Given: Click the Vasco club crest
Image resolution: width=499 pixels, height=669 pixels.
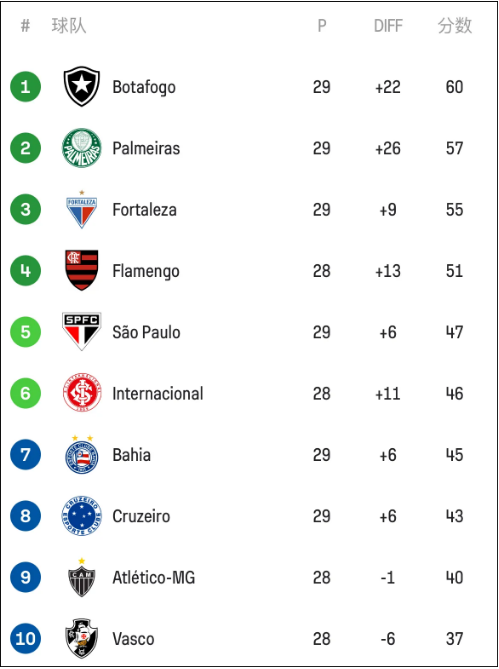Looking at the screenshot, I should pyautogui.click(x=81, y=639).
